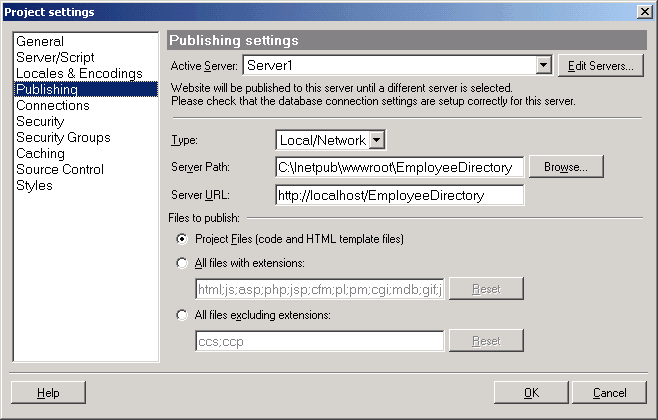Choose Locales & Encodings category

[x=79, y=74]
